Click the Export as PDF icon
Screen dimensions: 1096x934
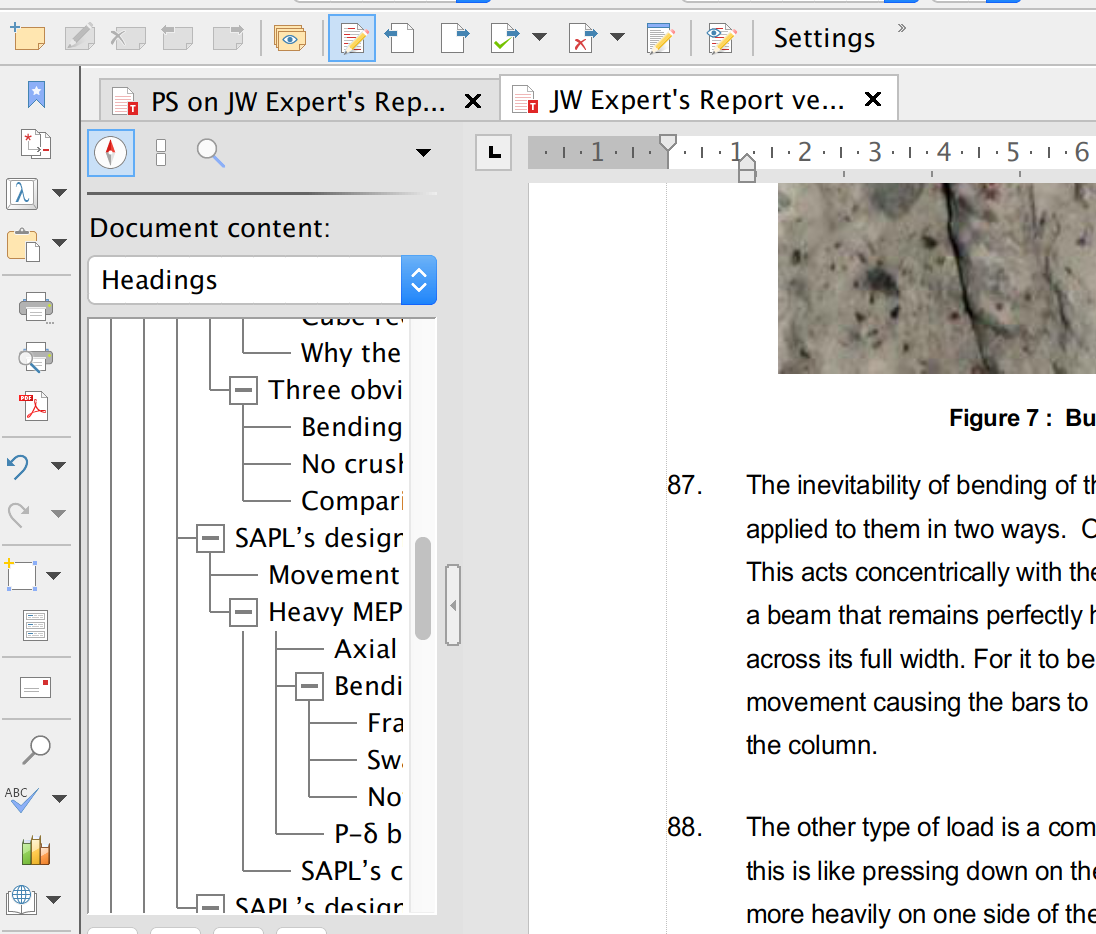pyautogui.click(x=35, y=408)
